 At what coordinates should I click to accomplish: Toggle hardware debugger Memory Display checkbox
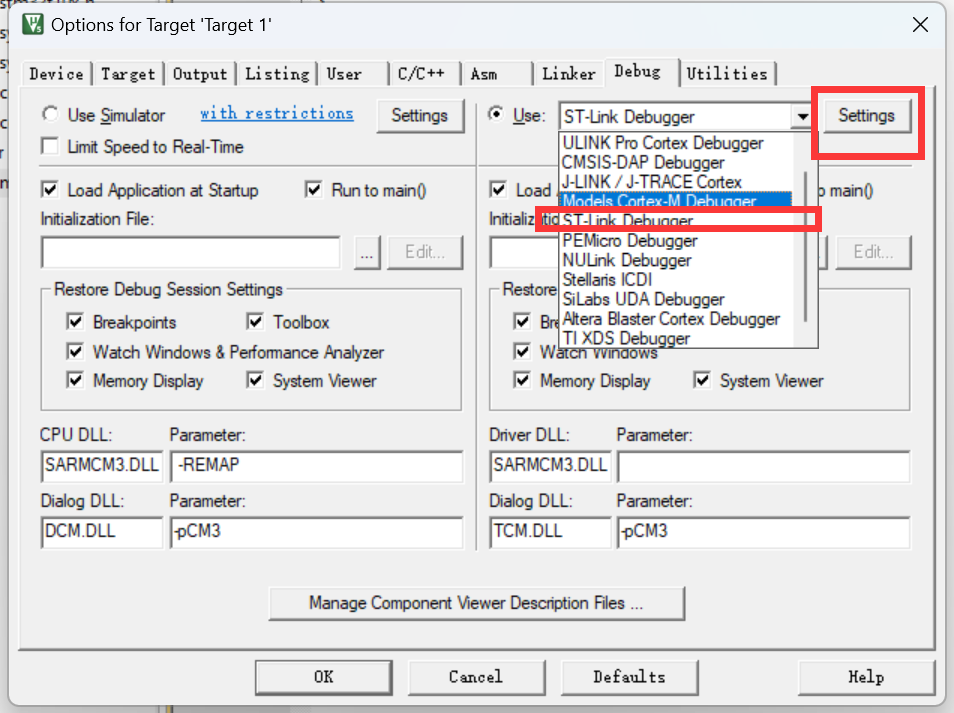[522, 380]
